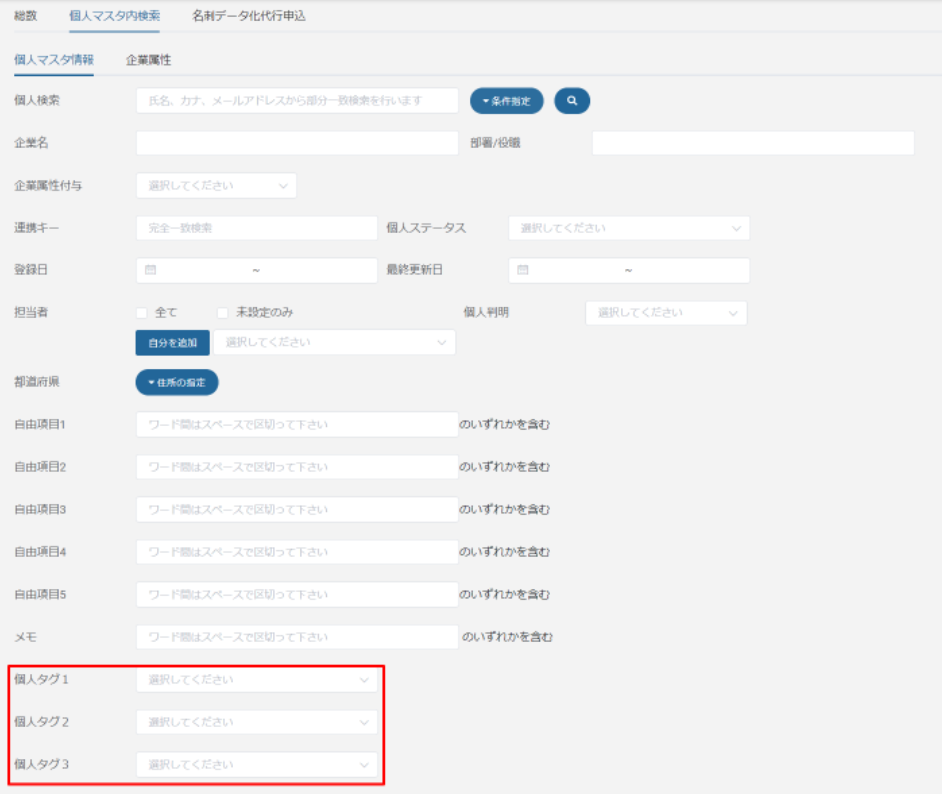Viewport: 942px width, 794px height.
Task: Click calendar icon in 登録日 field
Action: [x=151, y=270]
